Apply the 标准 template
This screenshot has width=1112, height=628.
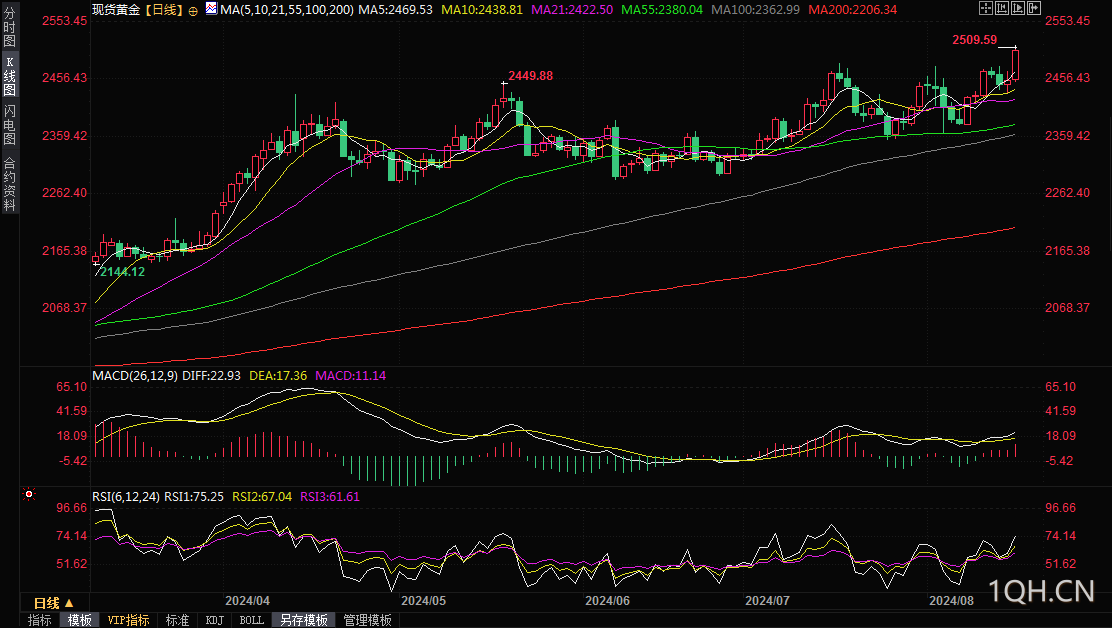pos(177,620)
